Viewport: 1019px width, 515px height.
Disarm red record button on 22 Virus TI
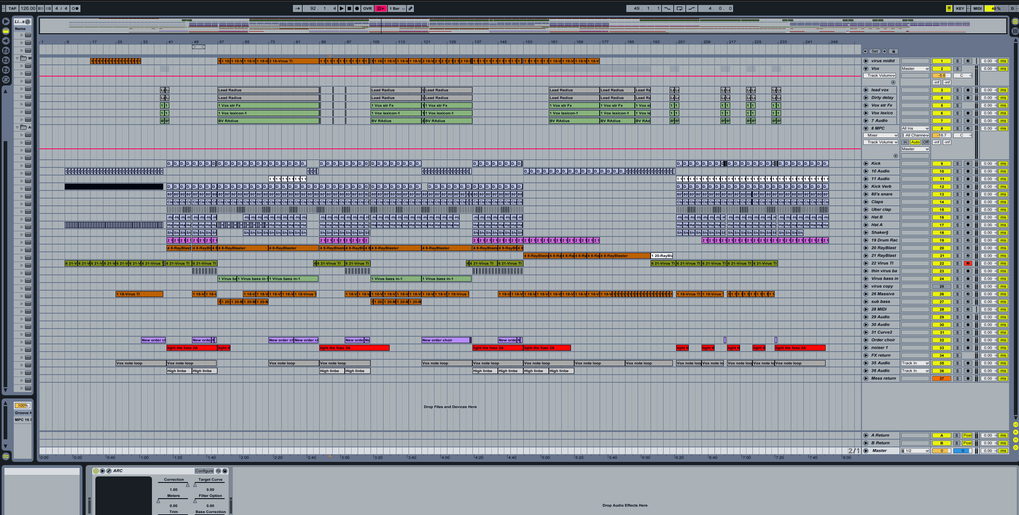pos(968,263)
